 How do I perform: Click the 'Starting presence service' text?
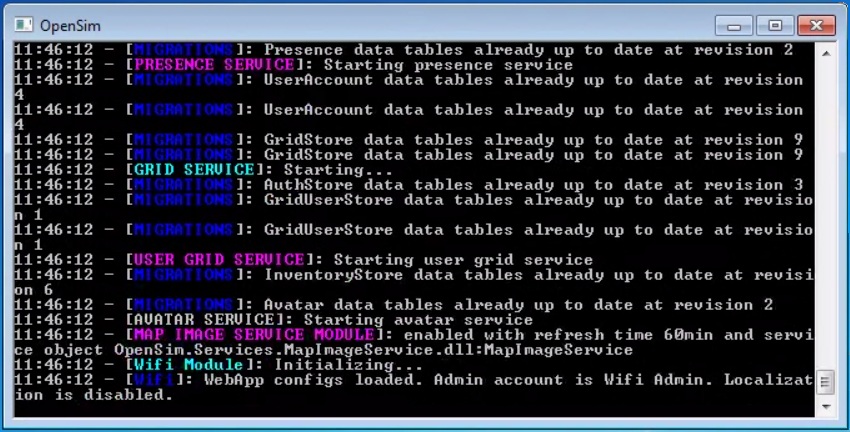[448, 65]
